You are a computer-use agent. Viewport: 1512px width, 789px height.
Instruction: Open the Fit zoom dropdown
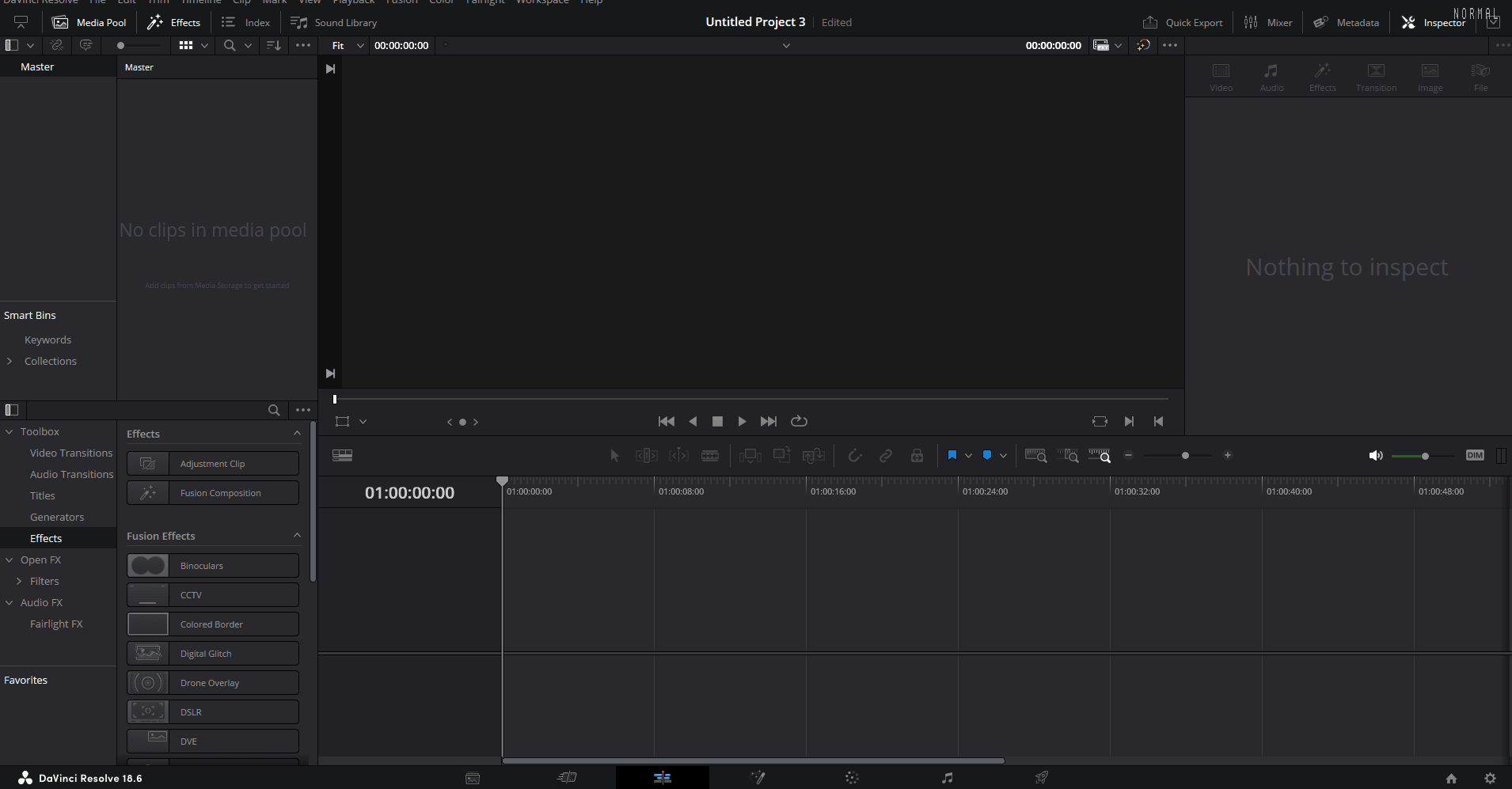click(348, 45)
